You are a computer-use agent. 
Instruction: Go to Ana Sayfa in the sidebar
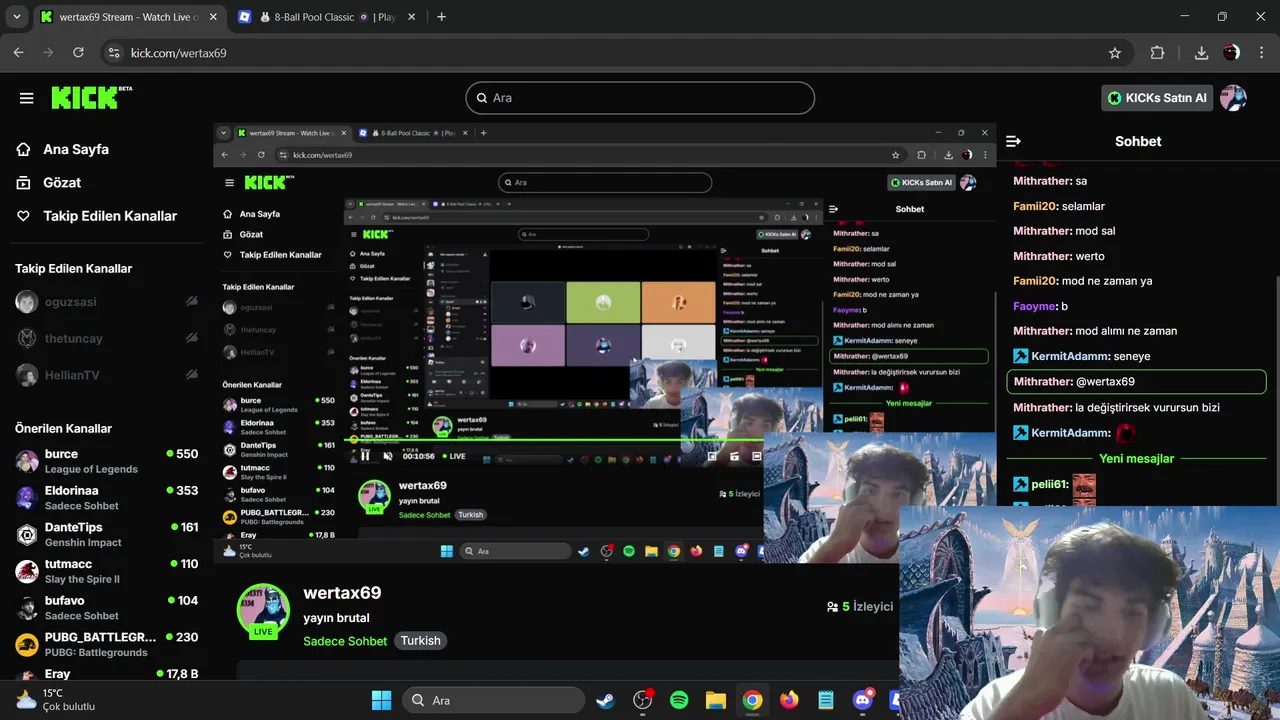(x=76, y=149)
